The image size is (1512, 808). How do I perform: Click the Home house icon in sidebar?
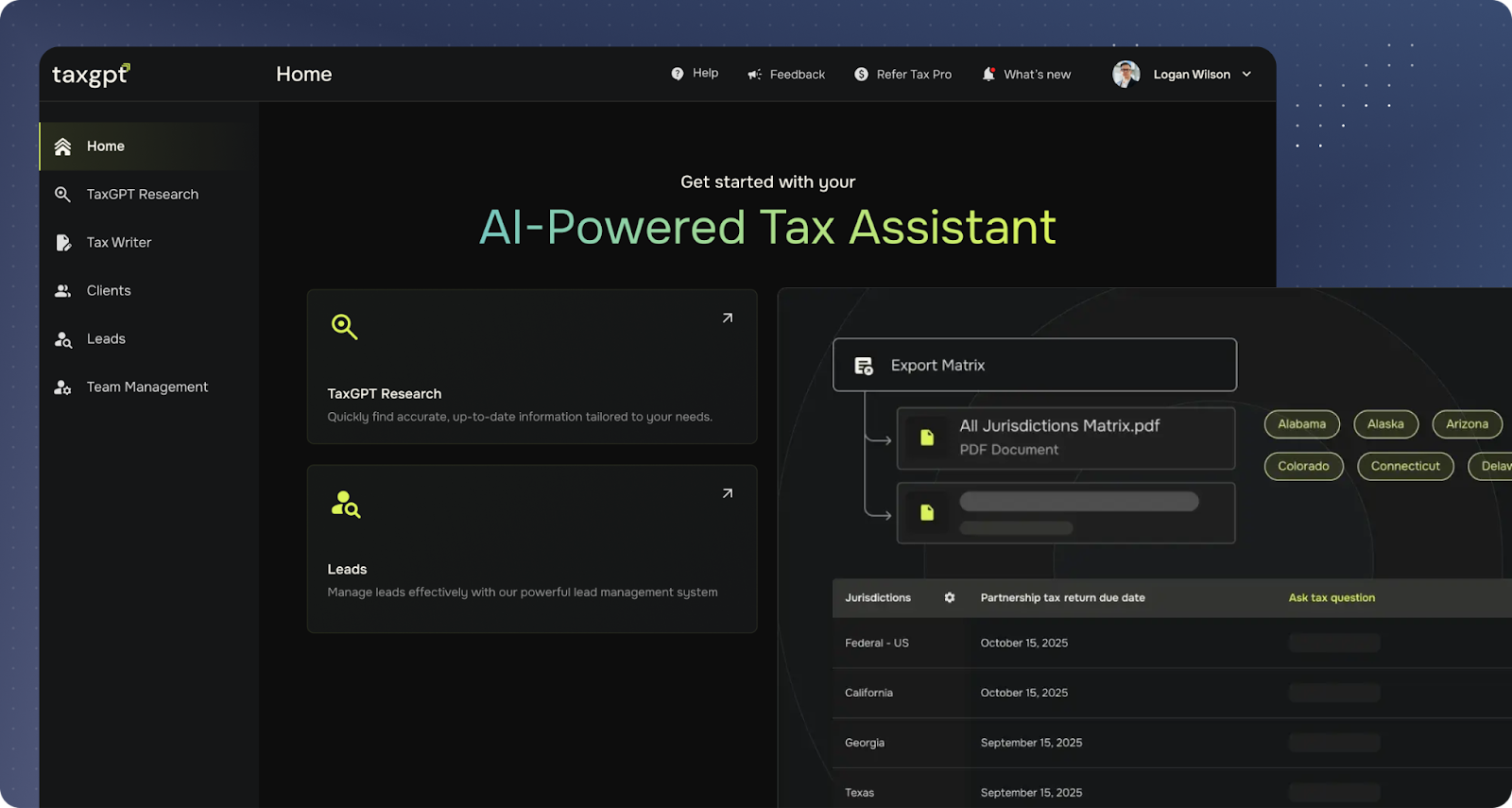click(62, 146)
